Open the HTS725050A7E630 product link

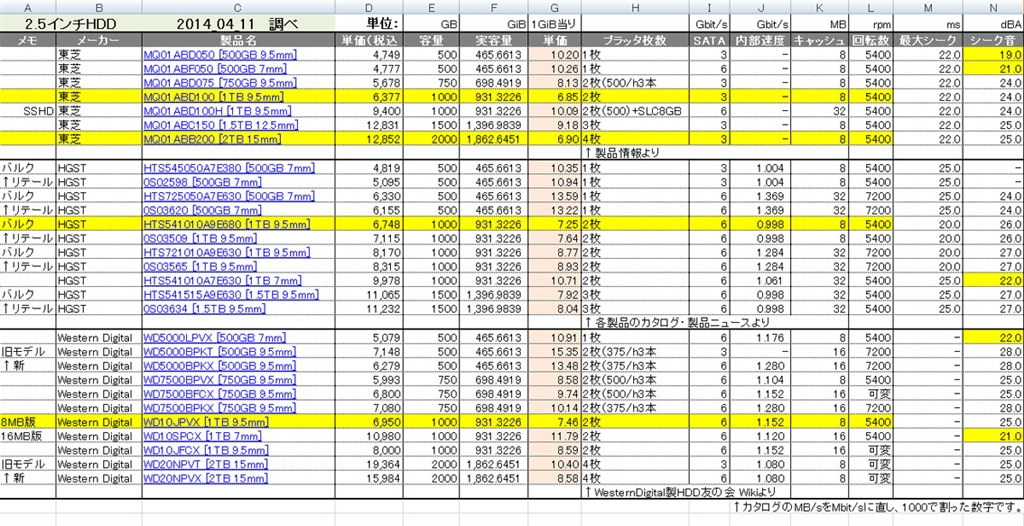(229, 196)
